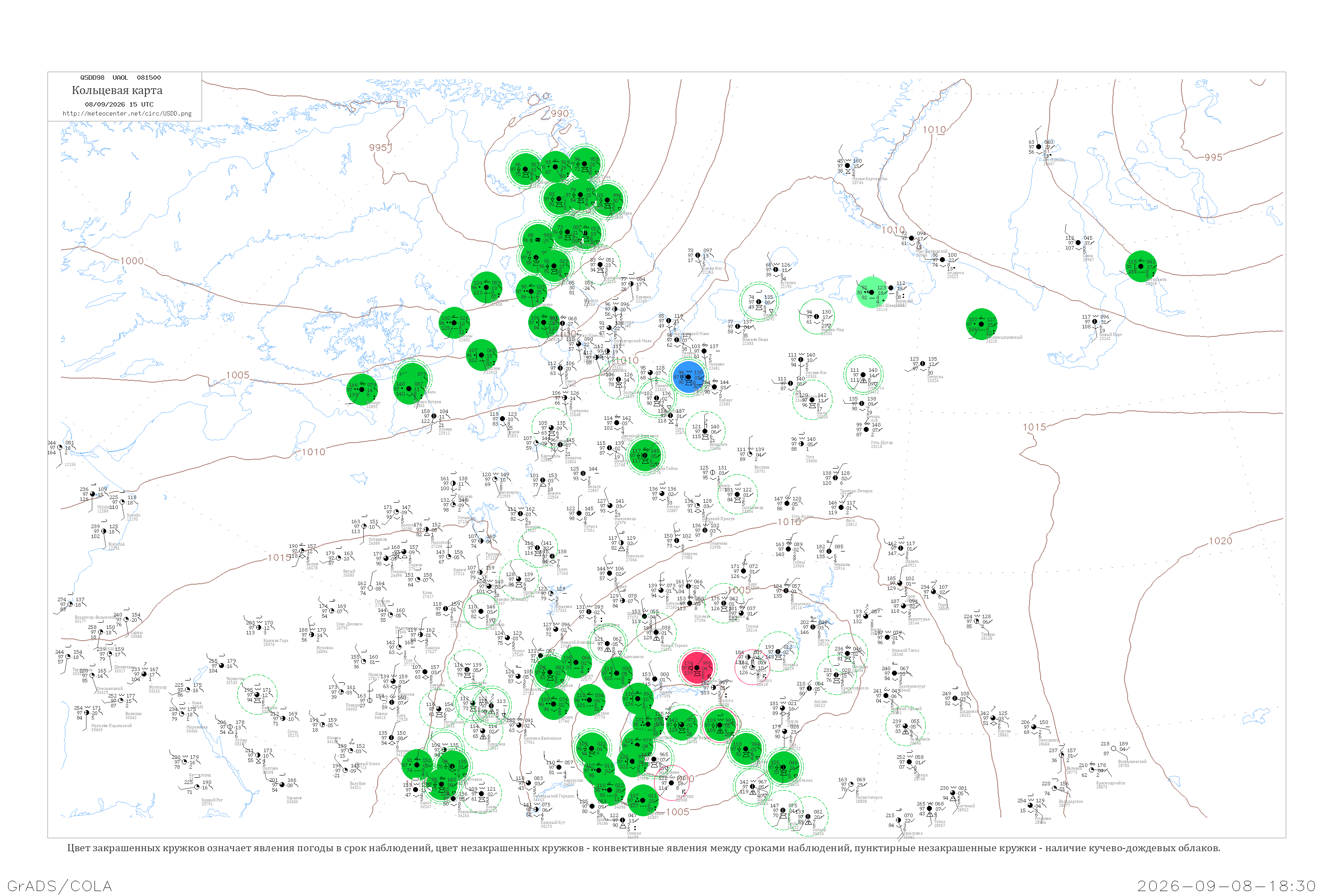Select the green station circle at Антипаюта
The width and height of the screenshot is (1344, 896).
[1141, 266]
